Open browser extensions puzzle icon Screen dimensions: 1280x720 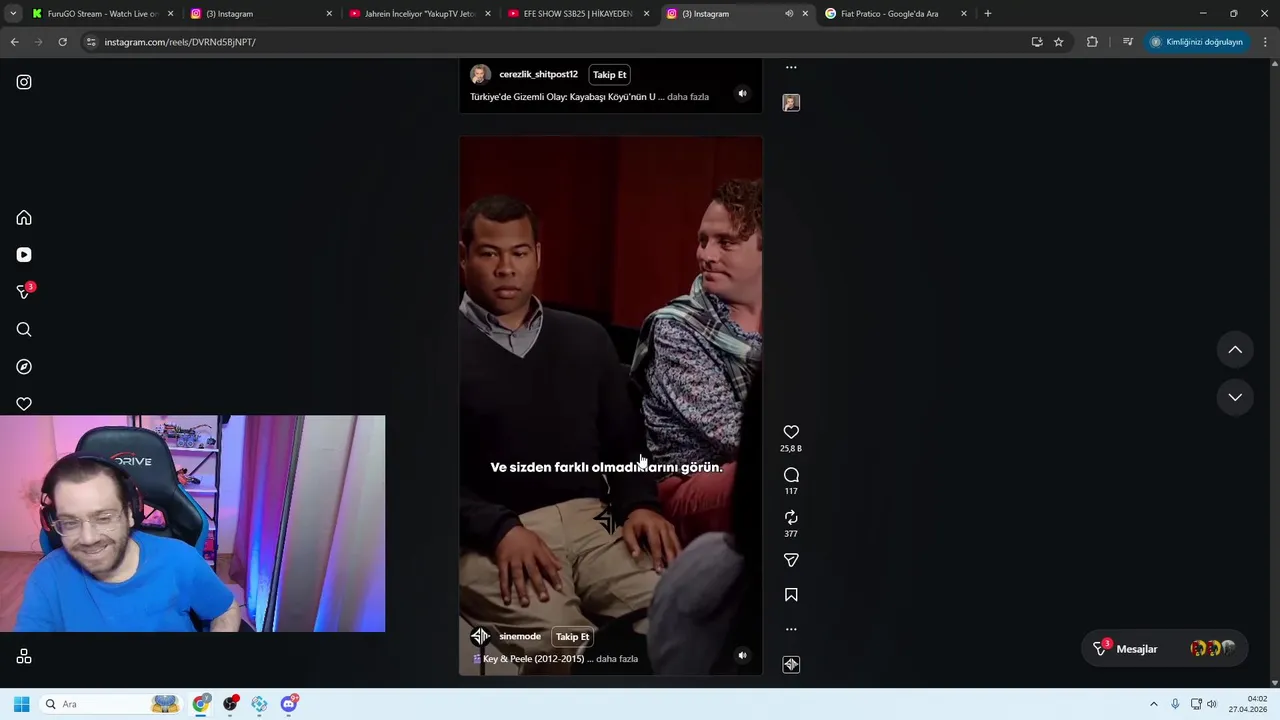pos(1092,42)
